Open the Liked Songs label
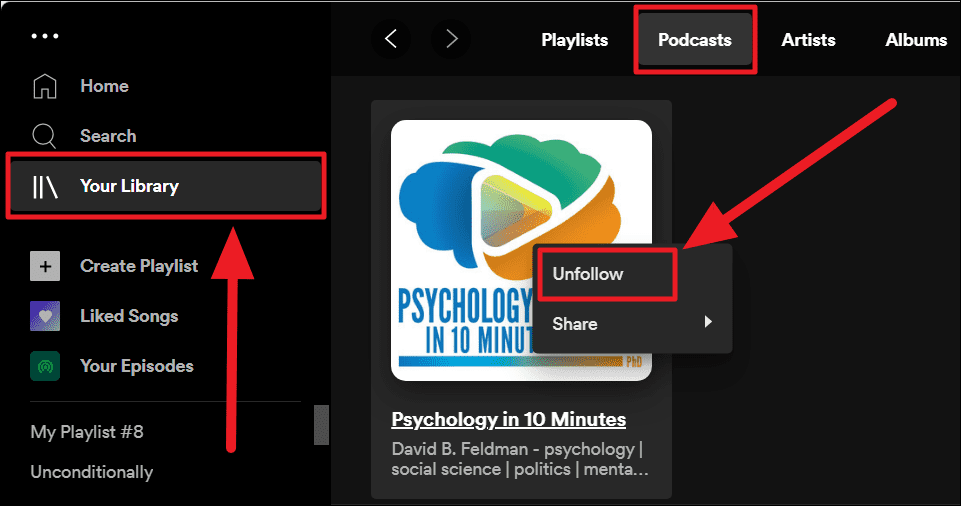 point(129,316)
